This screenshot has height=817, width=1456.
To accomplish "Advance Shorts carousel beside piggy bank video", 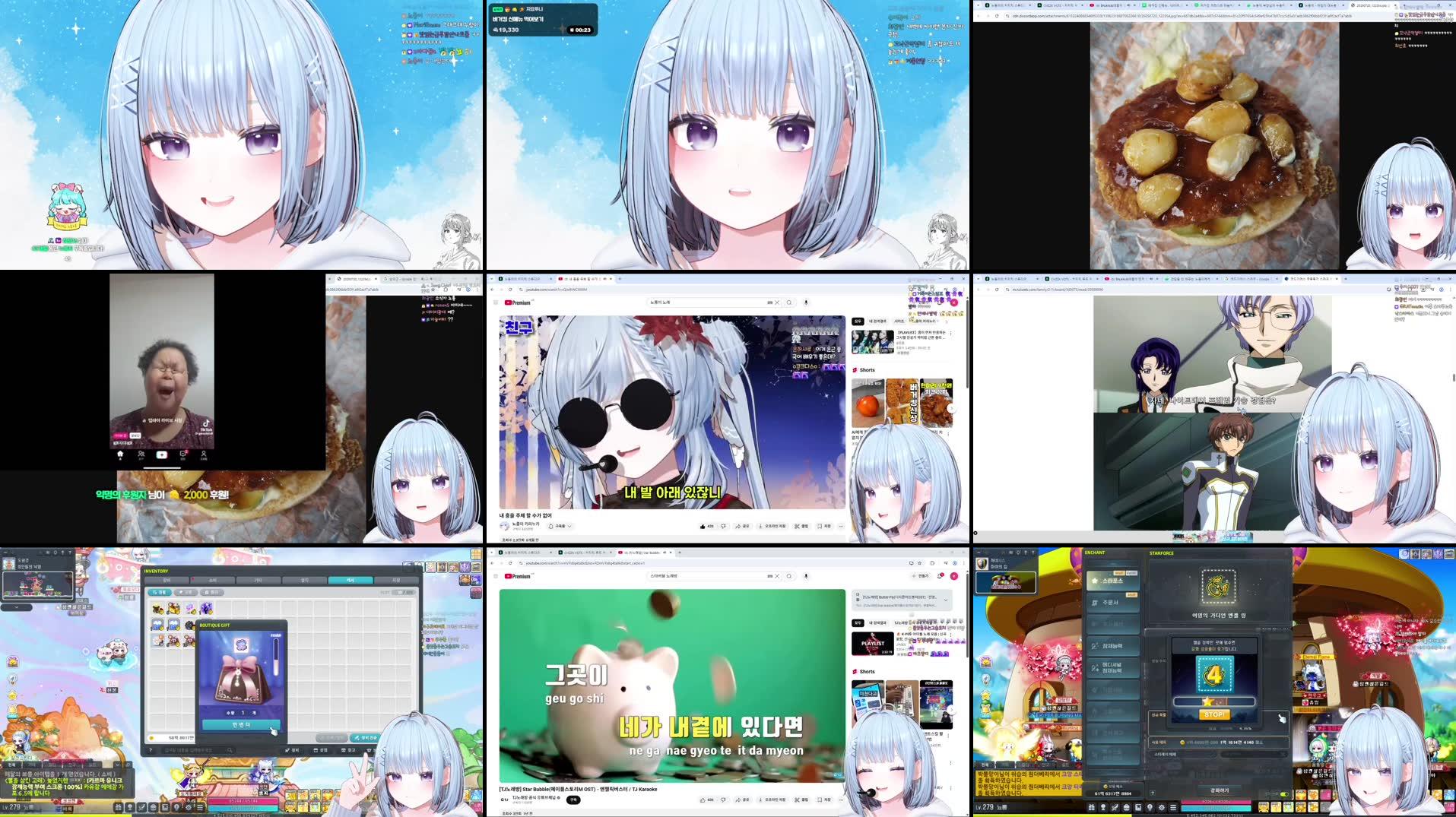I will [951, 710].
